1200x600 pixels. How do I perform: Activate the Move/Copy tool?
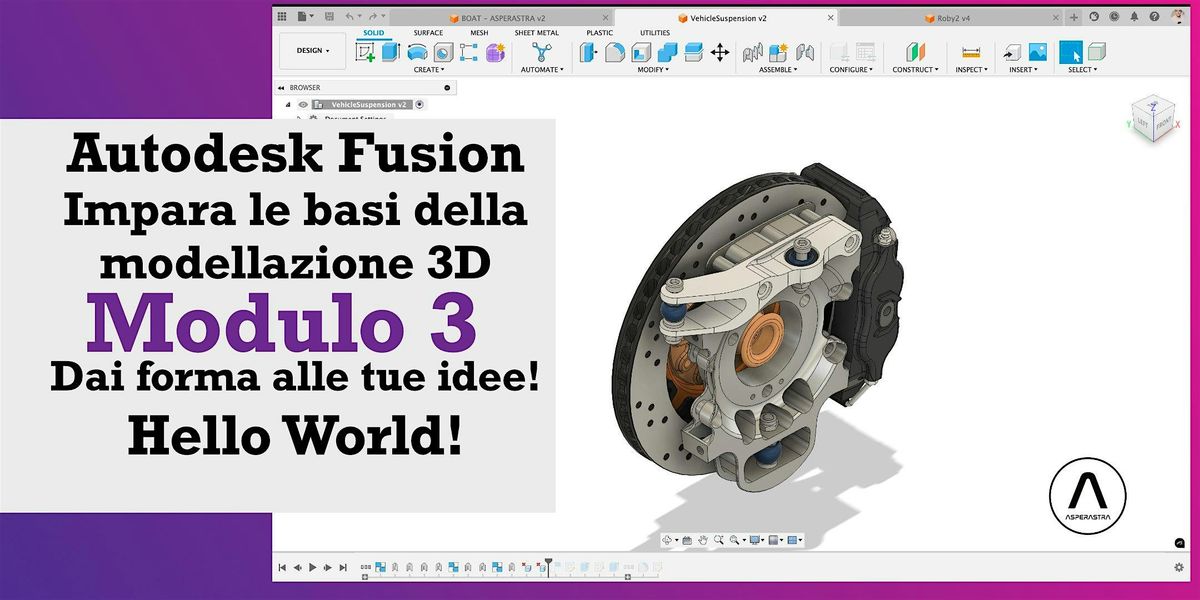(720, 53)
